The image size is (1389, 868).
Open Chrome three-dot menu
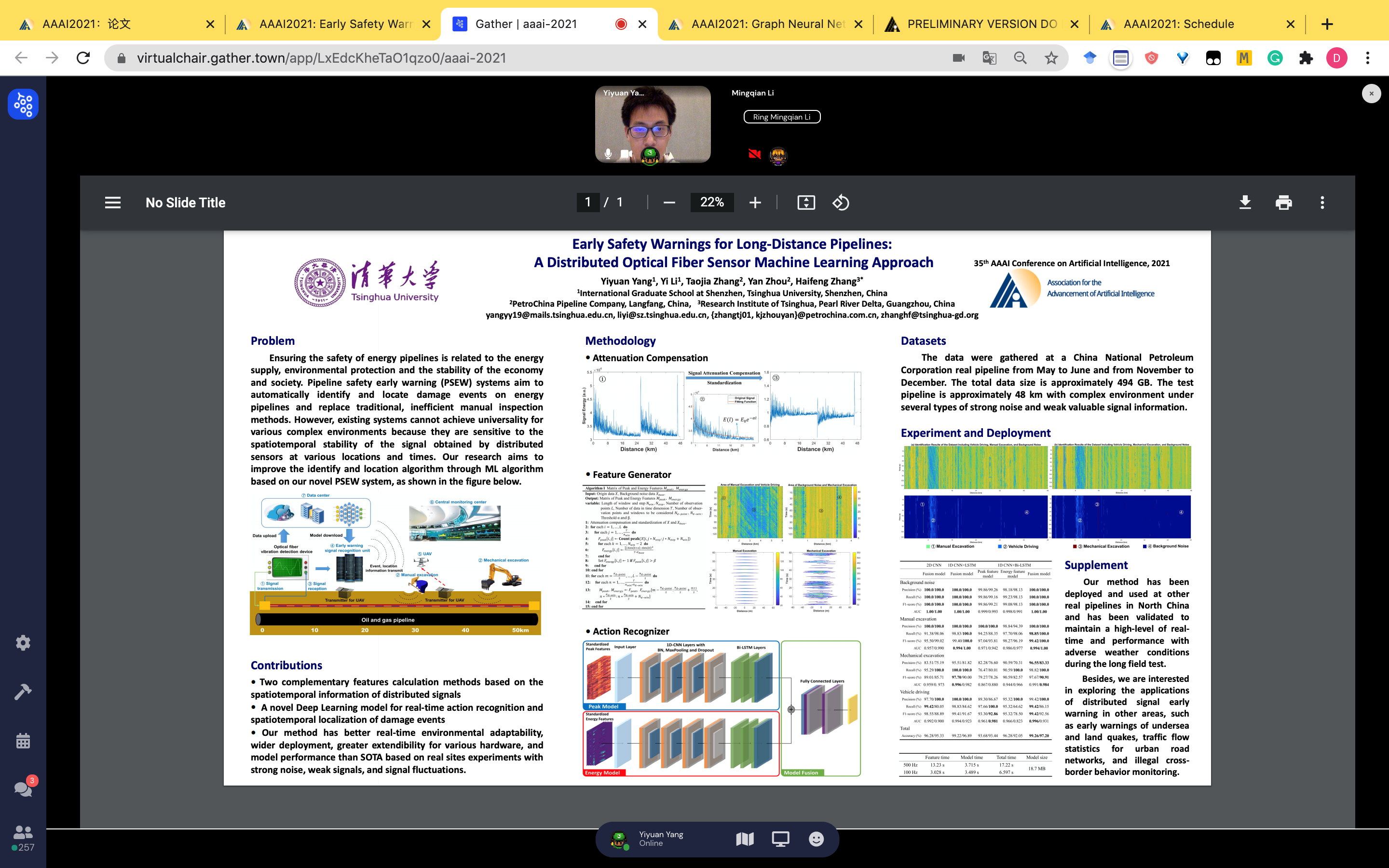1368,58
